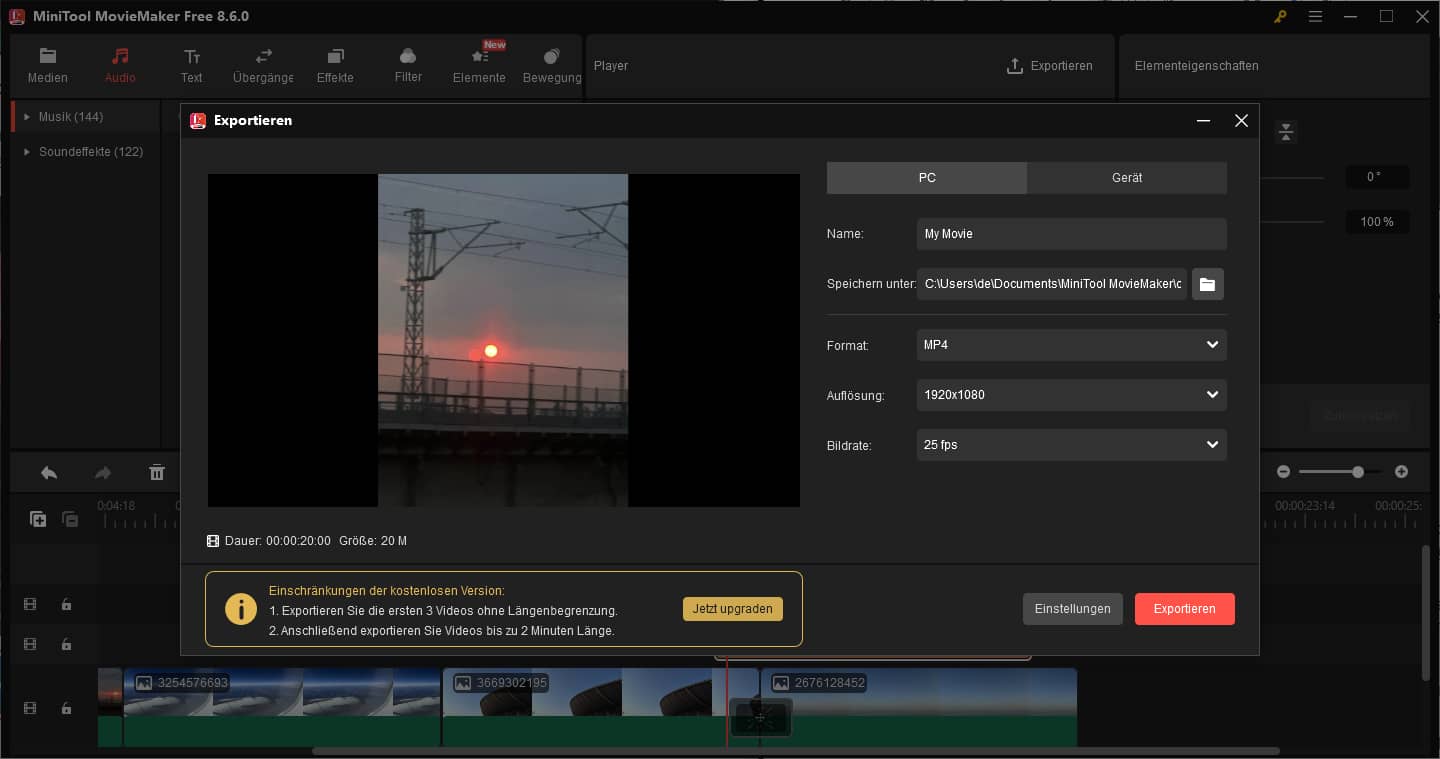
Task: Toggle the lock on the bottom video track
Action: (x=66, y=708)
